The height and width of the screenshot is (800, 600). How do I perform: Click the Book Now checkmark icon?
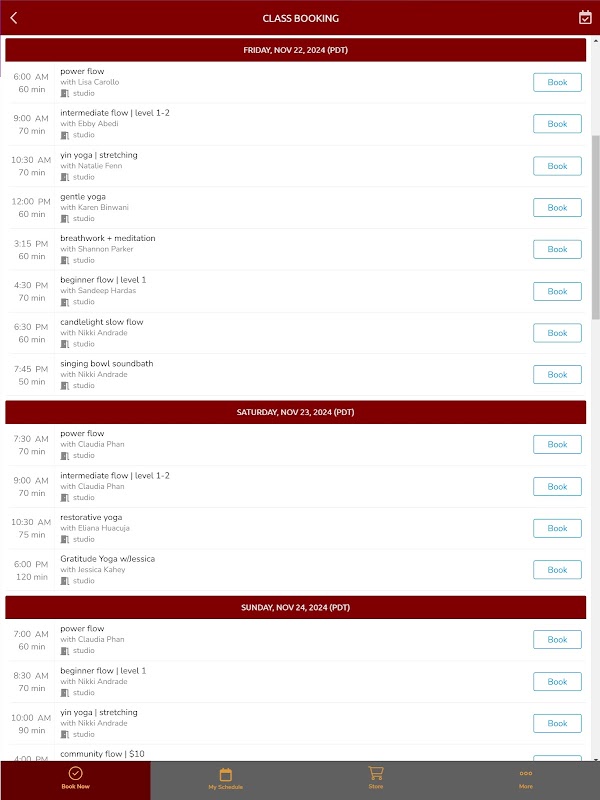coord(75,773)
